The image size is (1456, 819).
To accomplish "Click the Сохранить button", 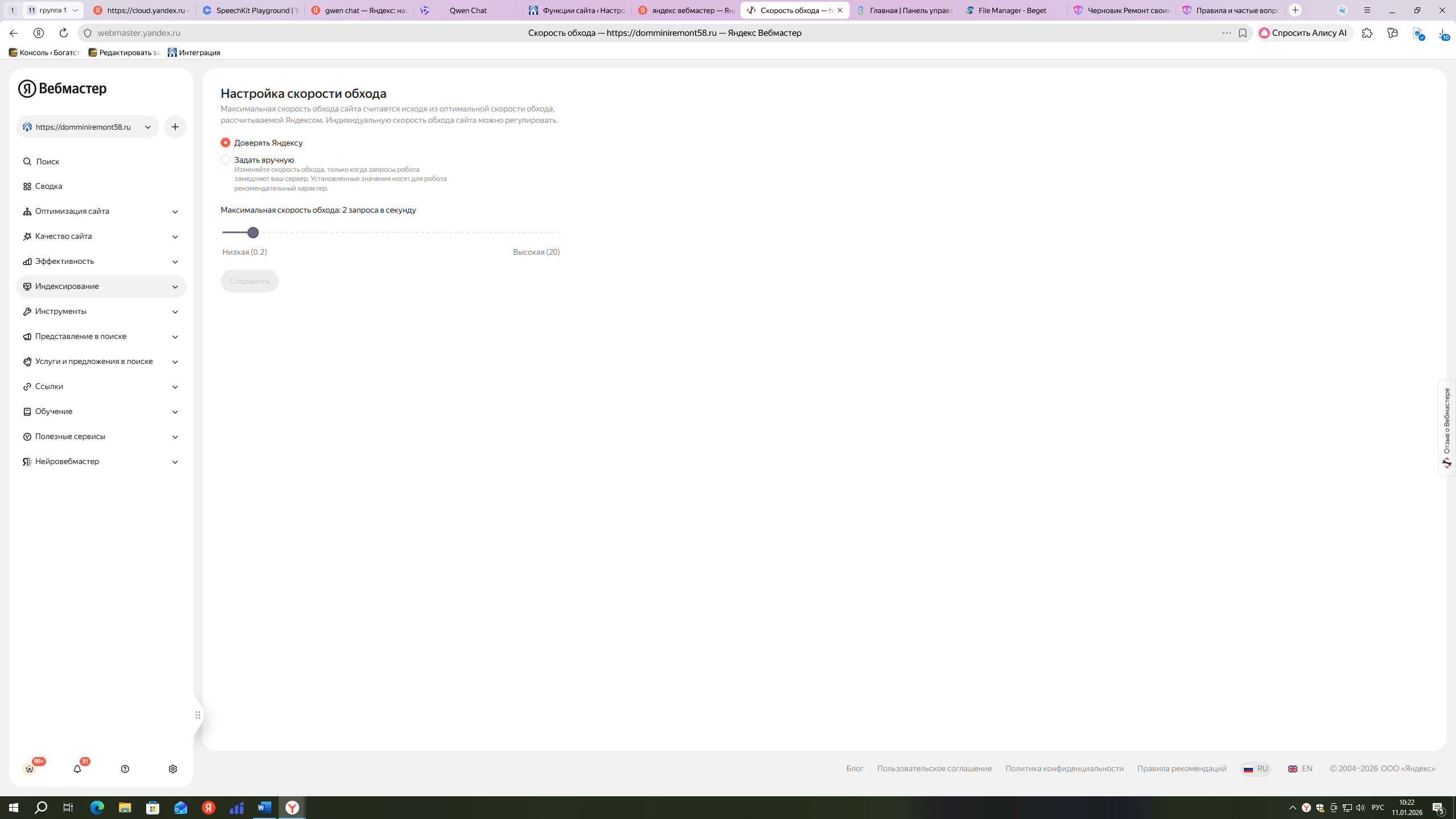I will click(249, 281).
